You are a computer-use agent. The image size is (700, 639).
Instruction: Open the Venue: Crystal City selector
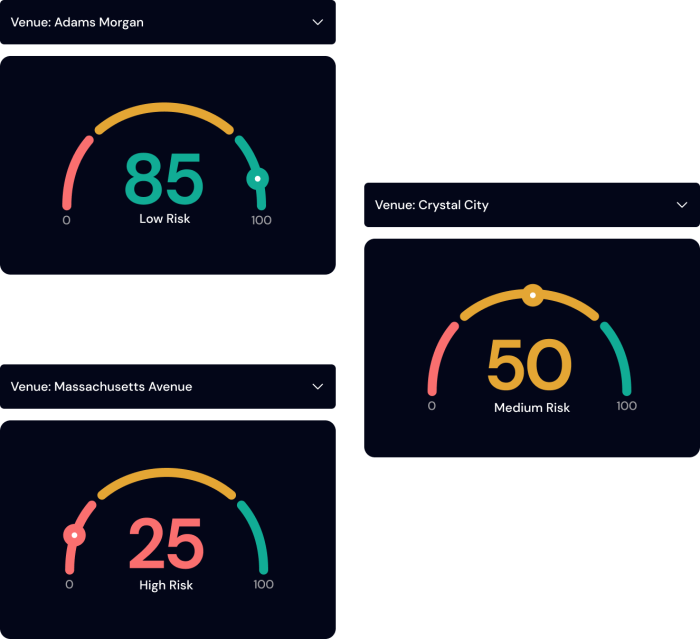point(532,205)
